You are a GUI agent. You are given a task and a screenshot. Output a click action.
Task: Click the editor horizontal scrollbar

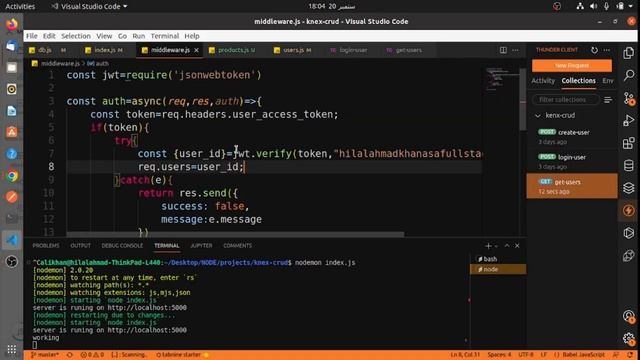(236, 235)
